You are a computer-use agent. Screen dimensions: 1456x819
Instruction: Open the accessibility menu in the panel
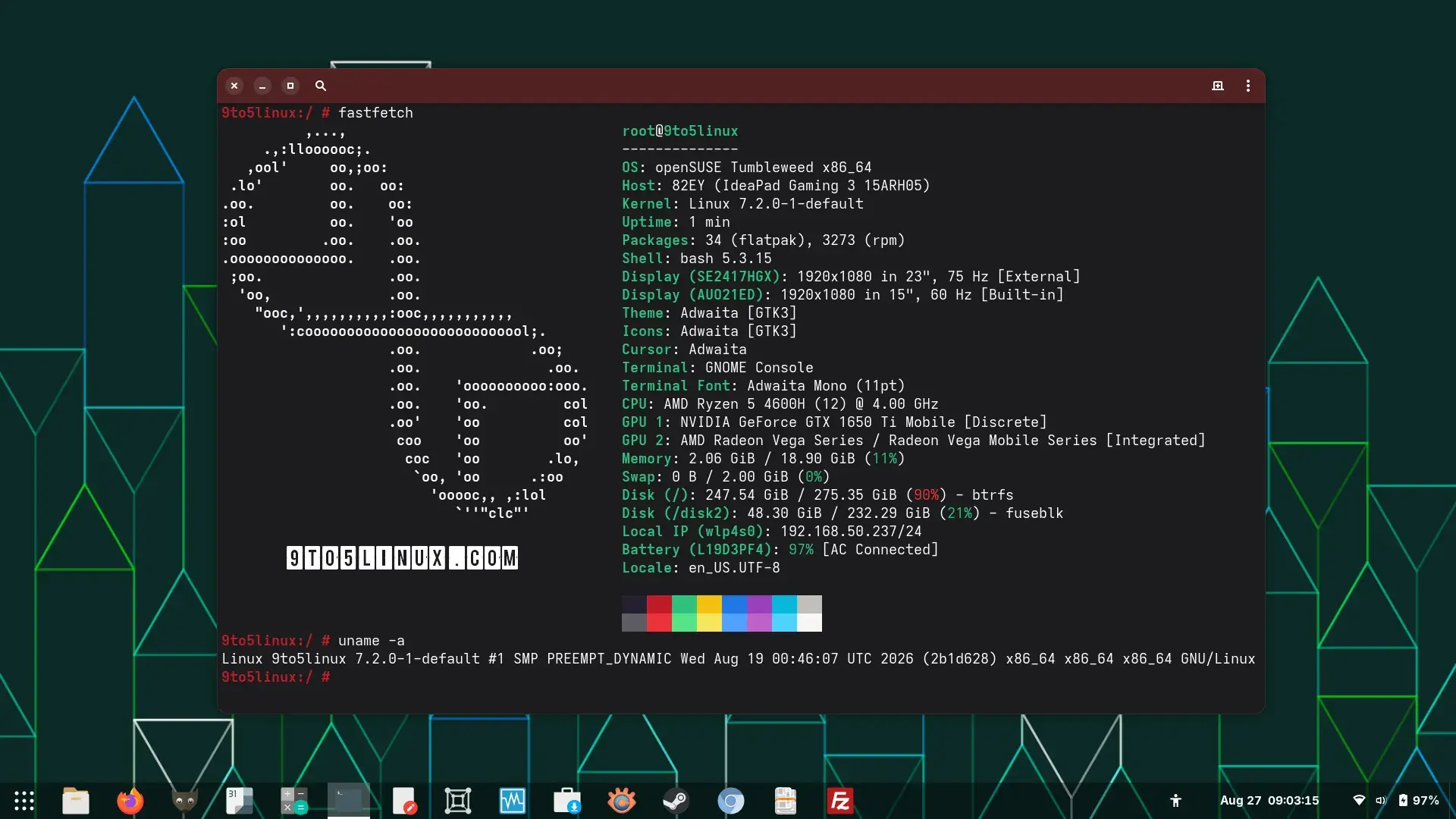point(1175,801)
